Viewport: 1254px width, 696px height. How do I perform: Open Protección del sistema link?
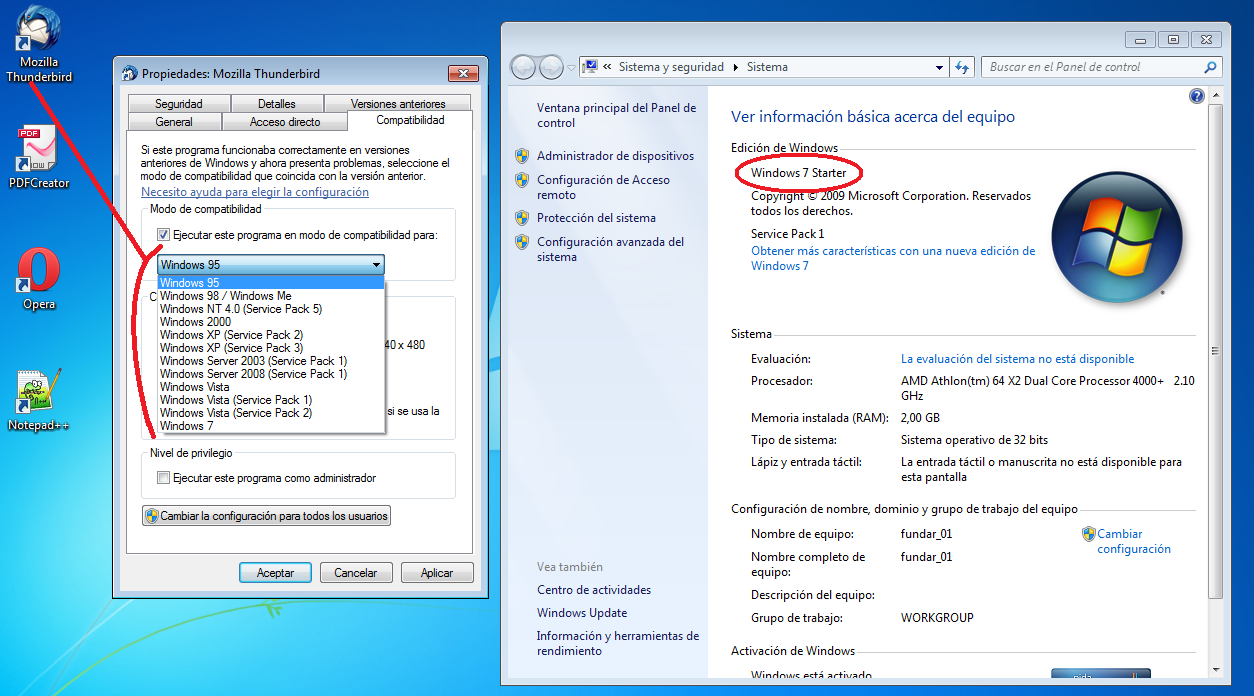(x=596, y=218)
